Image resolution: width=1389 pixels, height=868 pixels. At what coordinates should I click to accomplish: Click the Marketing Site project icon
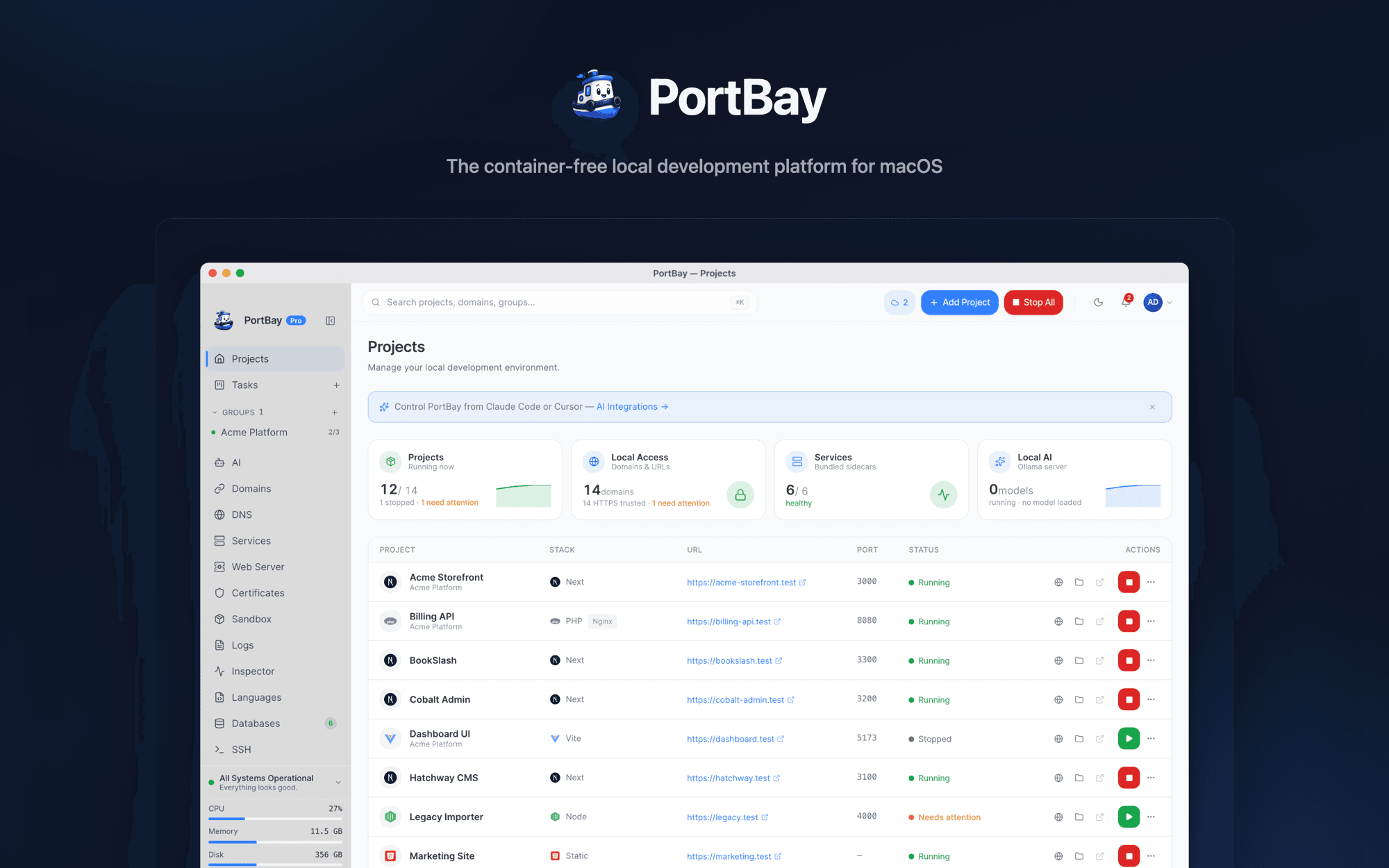(390, 856)
